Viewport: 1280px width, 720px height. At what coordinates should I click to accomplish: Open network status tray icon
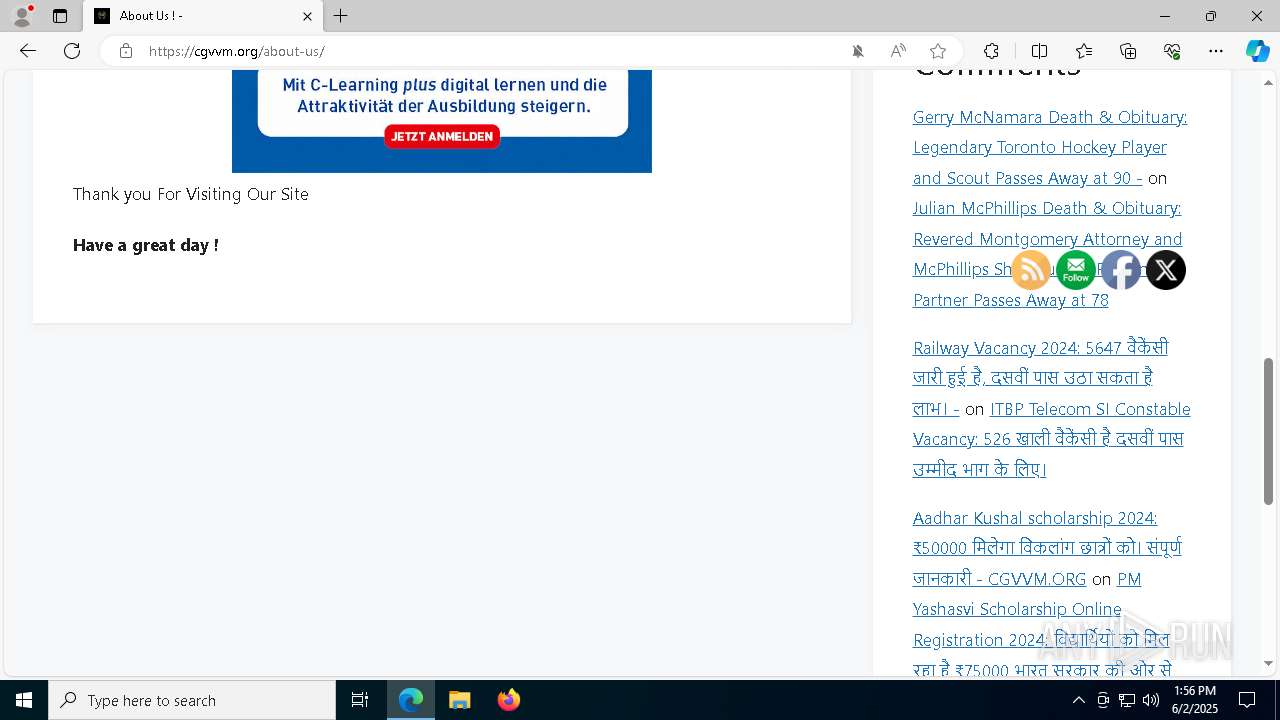[x=1127, y=700]
